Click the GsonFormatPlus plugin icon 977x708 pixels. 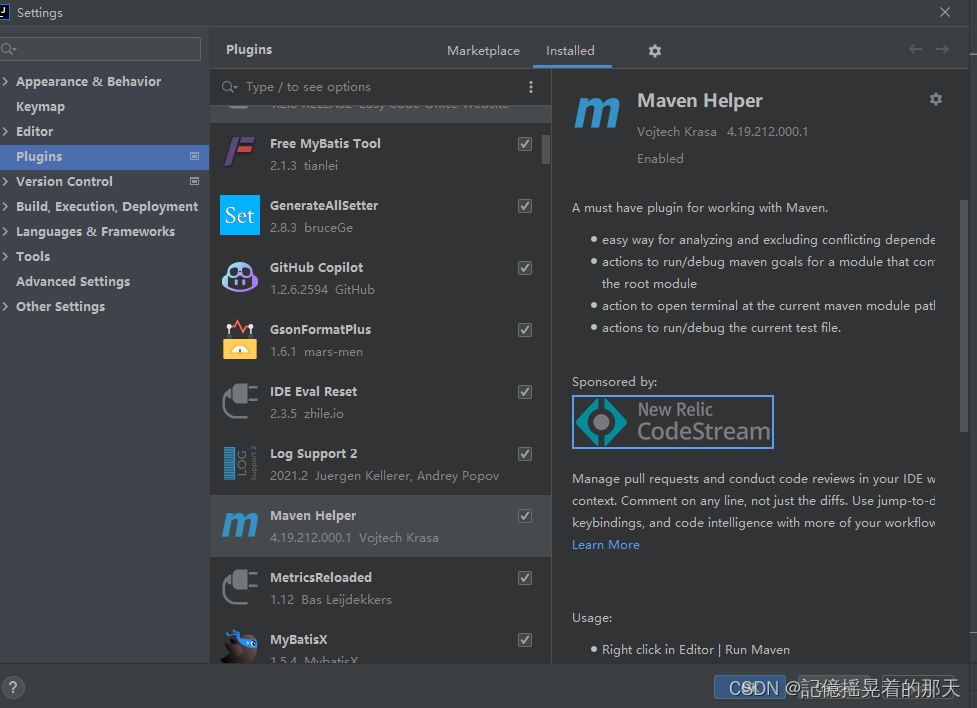(x=240, y=339)
